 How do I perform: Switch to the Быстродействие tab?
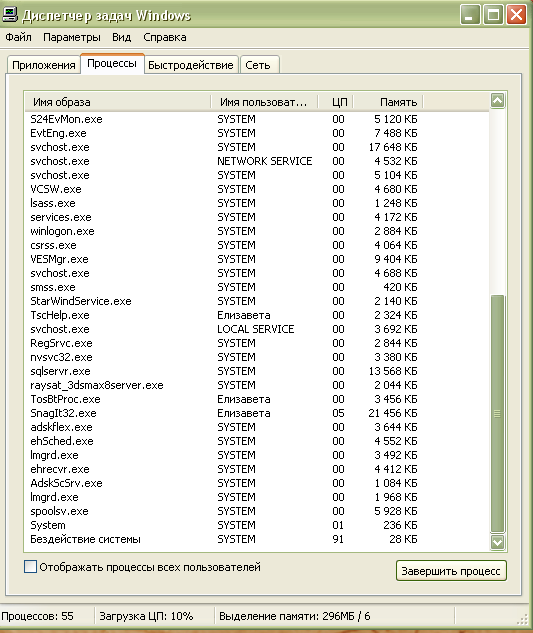(x=191, y=65)
